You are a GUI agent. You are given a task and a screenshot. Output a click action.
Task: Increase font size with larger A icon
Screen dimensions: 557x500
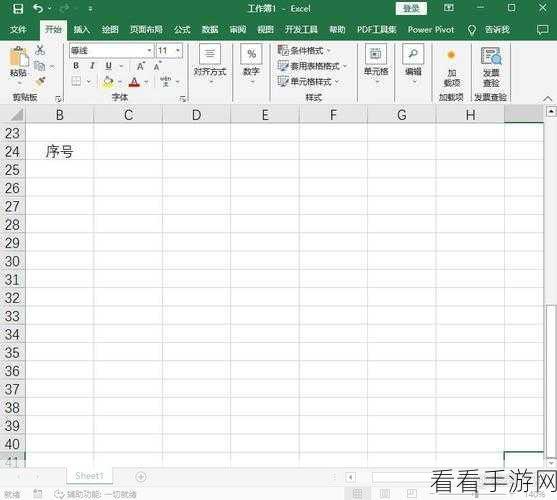coord(141,66)
